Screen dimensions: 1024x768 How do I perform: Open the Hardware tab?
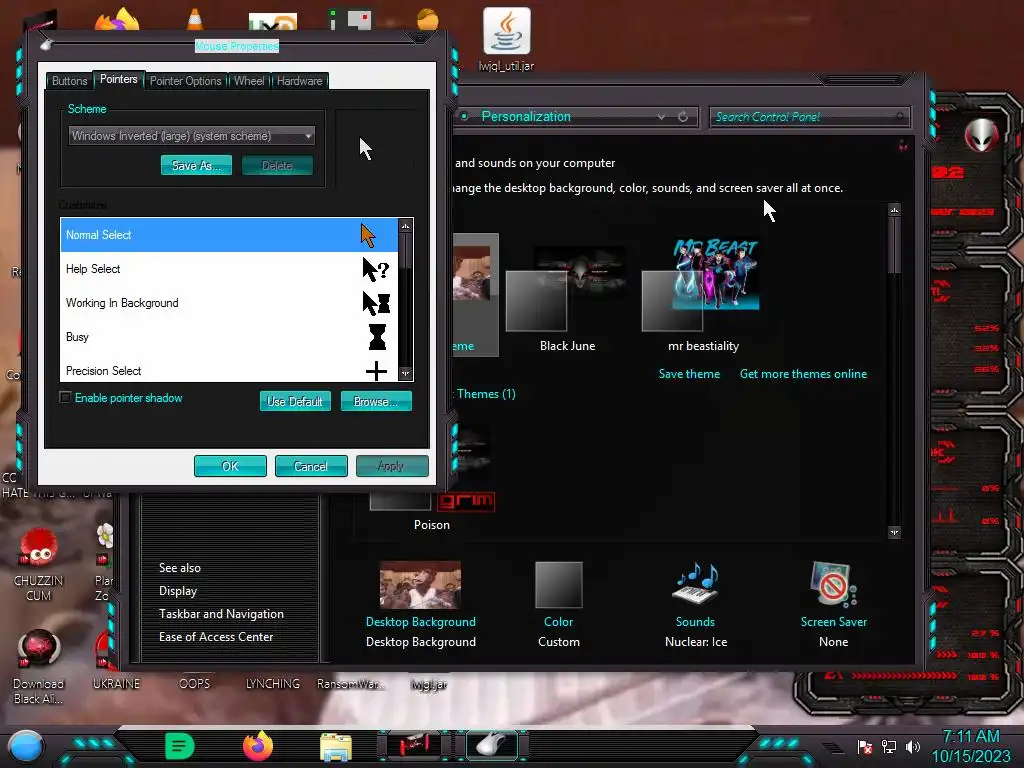299,81
